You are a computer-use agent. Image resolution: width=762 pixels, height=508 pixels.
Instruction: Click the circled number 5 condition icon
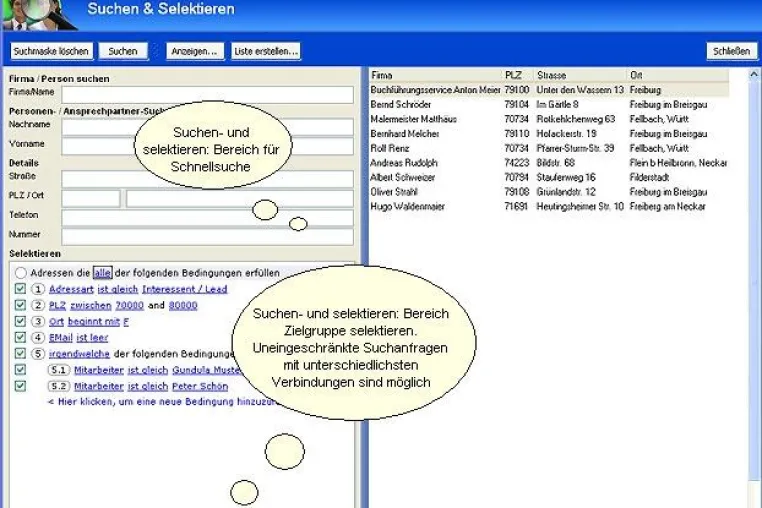coord(38,353)
